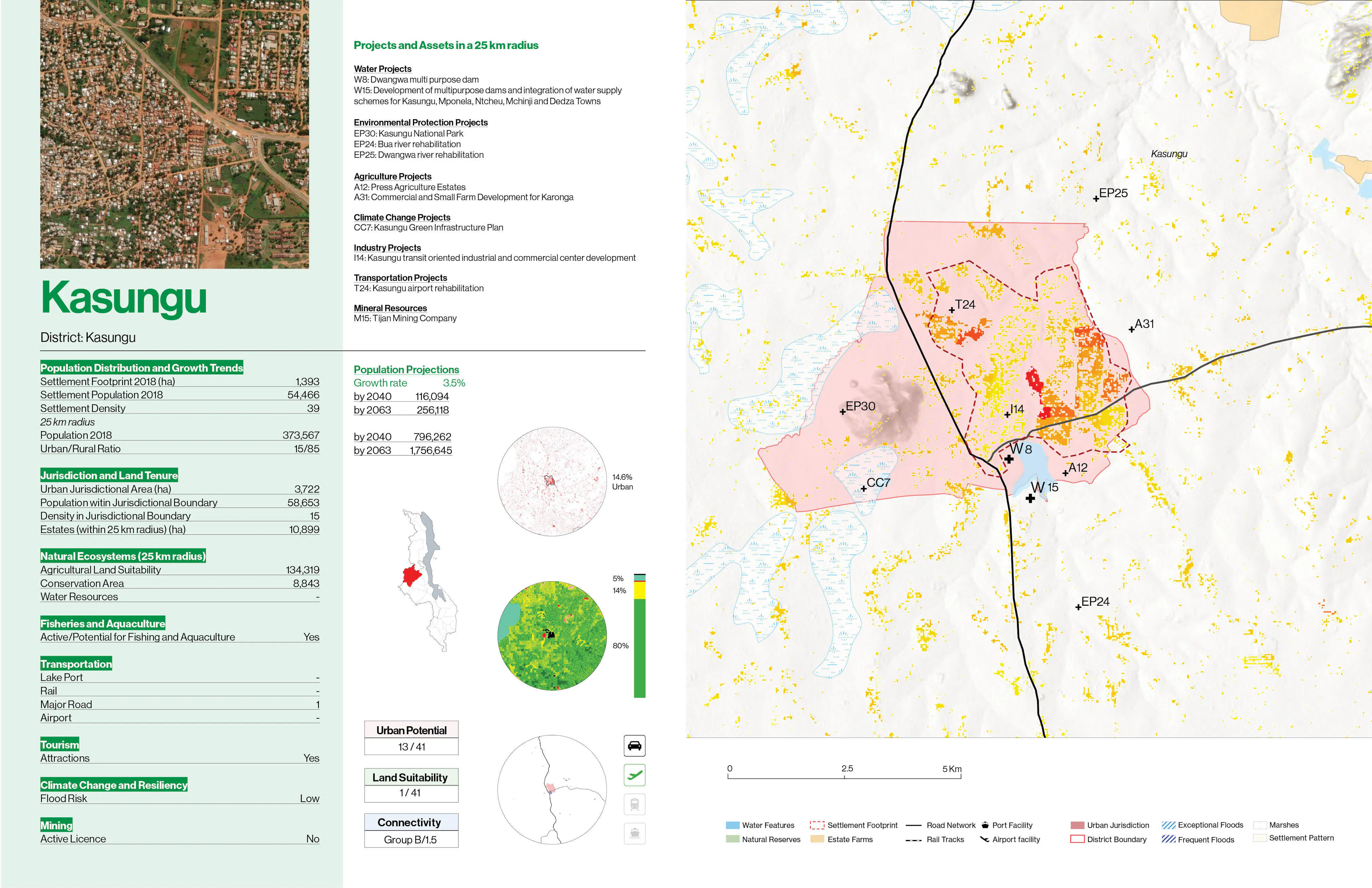Select the greyed-out train icon
Image resolution: width=1372 pixels, height=888 pixels.
click(635, 804)
